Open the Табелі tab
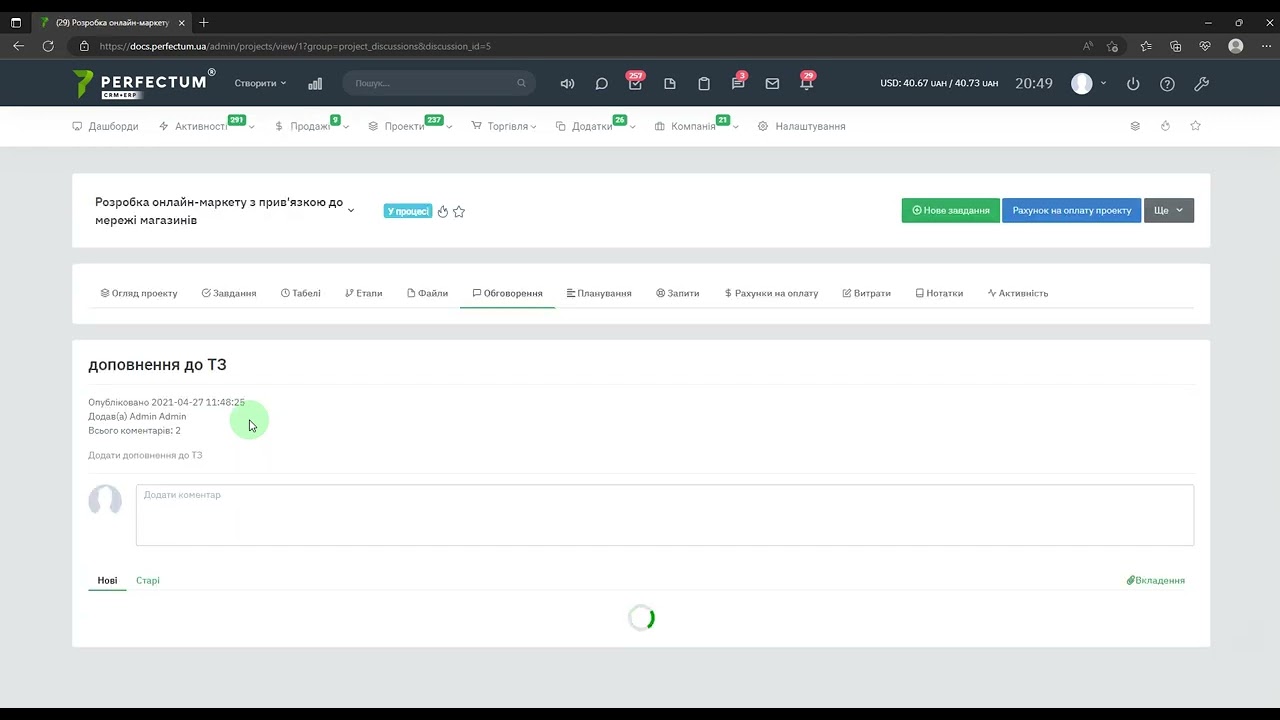This screenshot has width=1280, height=720. pos(301,293)
